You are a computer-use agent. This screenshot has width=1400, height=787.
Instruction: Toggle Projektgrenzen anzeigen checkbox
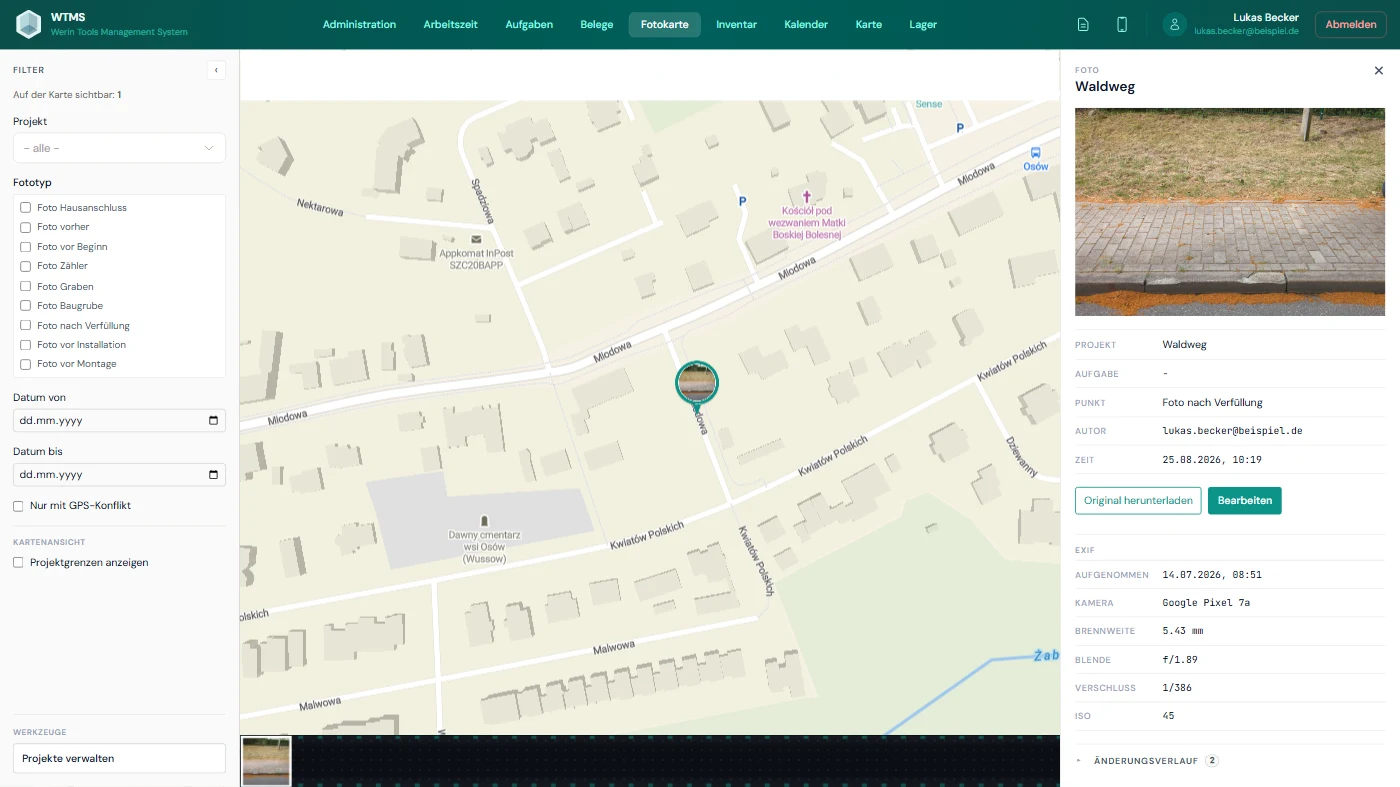click(x=18, y=563)
